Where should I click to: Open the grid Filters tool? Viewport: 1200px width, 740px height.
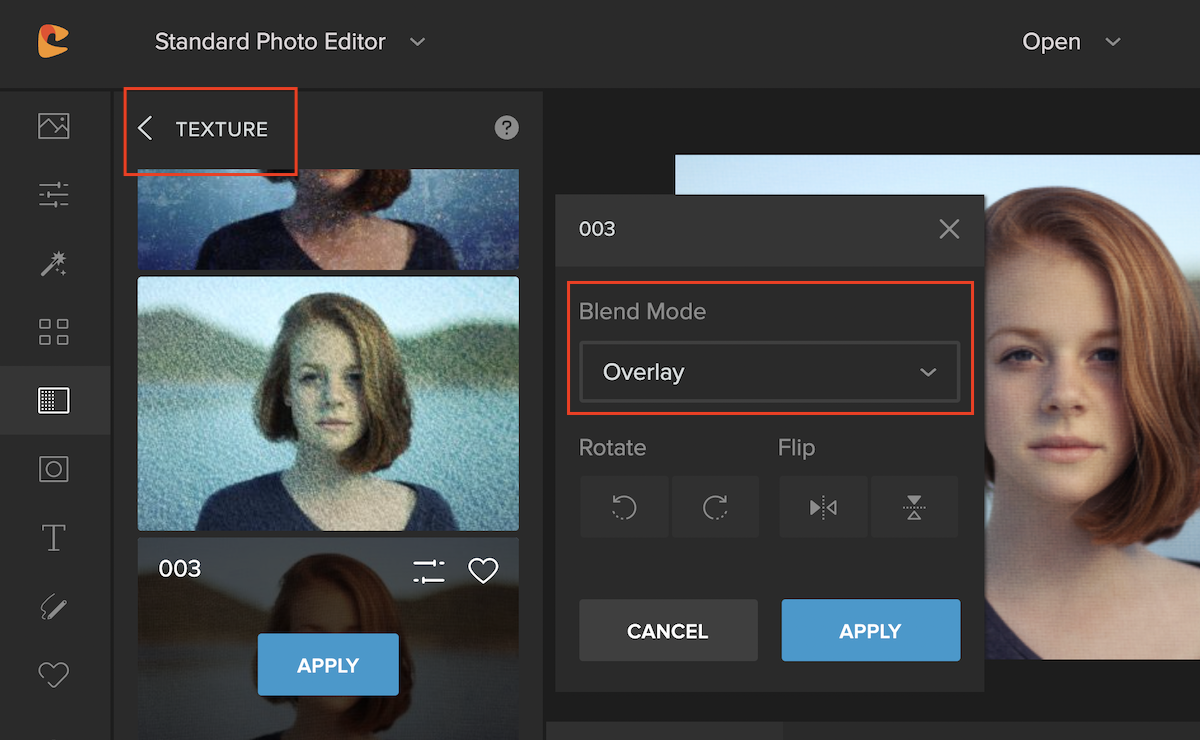(53, 332)
